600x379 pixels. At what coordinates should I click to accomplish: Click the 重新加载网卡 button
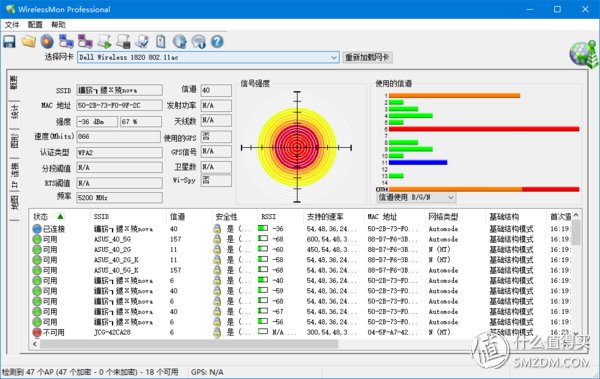tap(367, 57)
